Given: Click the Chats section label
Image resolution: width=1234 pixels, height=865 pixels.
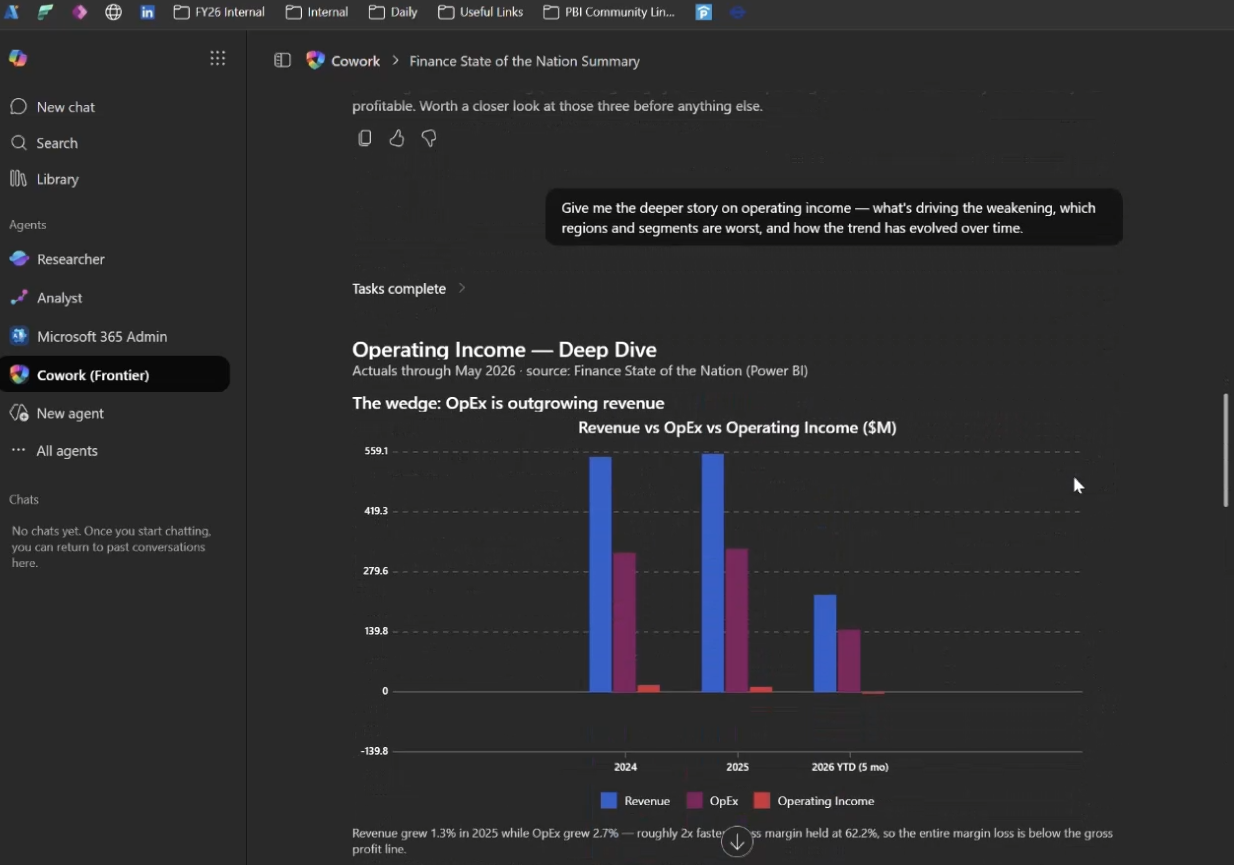Looking at the screenshot, I should click(x=24, y=499).
